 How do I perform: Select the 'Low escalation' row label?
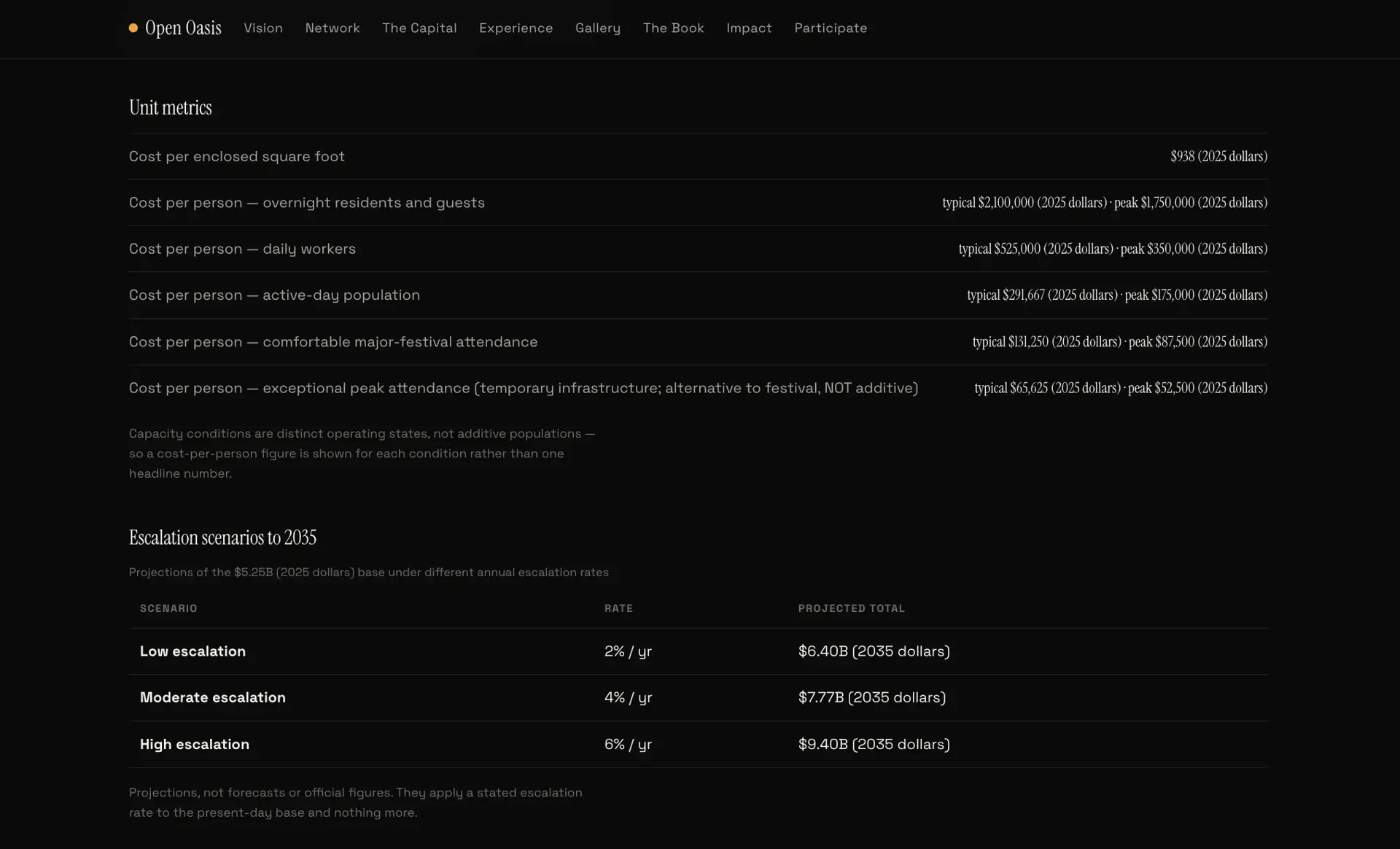click(x=192, y=651)
